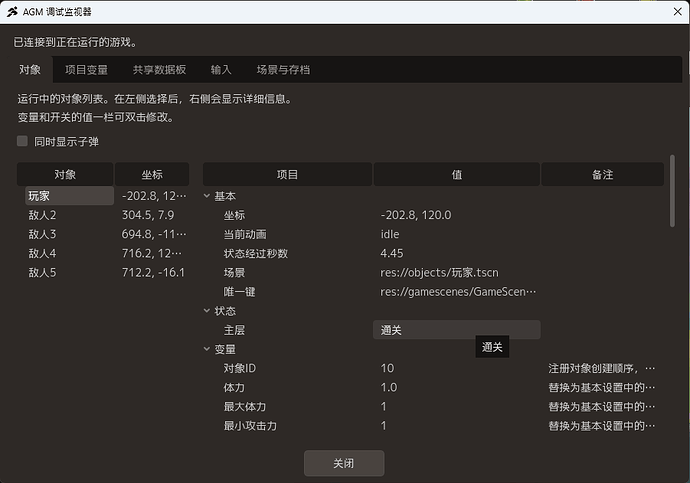Viewport: 690px width, 483px height.
Task: Click the 值 column header
Action: pyautogui.click(x=456, y=174)
